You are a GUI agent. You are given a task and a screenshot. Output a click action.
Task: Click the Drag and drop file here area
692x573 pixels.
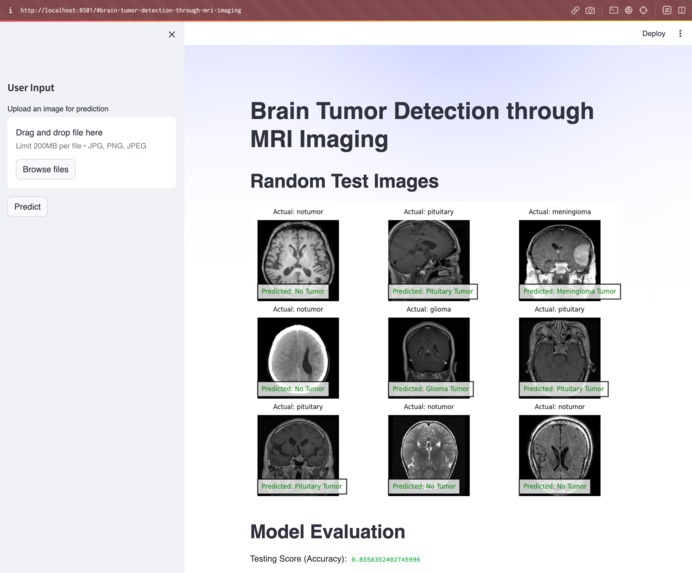(x=92, y=152)
